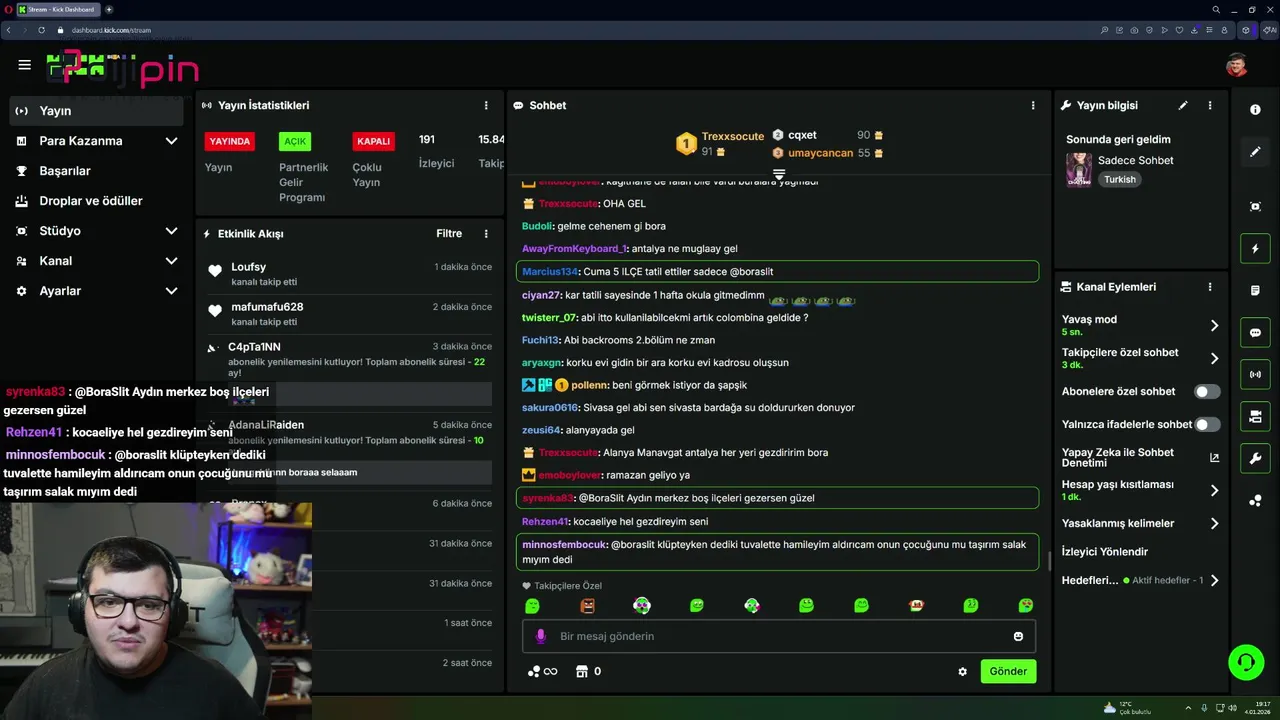Image resolution: width=1280 pixels, height=720 pixels.
Task: Reload the browser page
Action: (42, 30)
